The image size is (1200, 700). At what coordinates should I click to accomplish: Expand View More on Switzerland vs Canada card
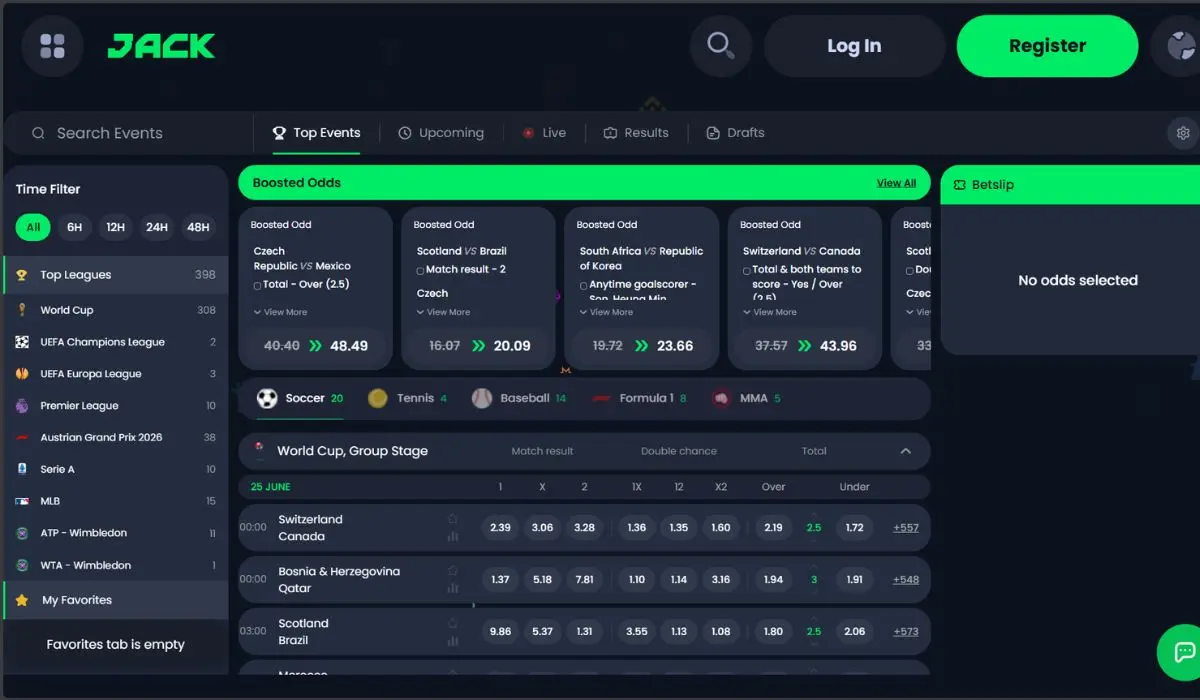pos(770,312)
